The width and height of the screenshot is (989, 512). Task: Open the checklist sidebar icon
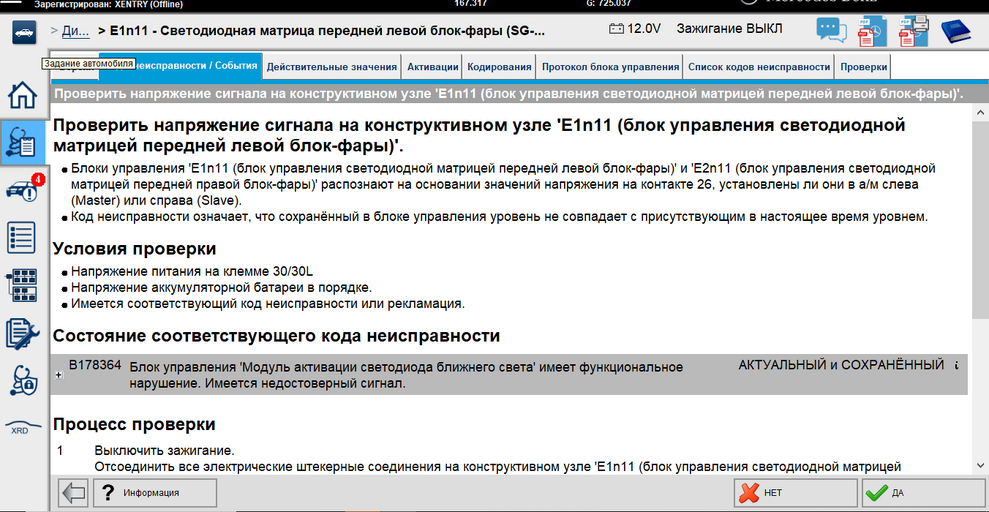[21, 238]
